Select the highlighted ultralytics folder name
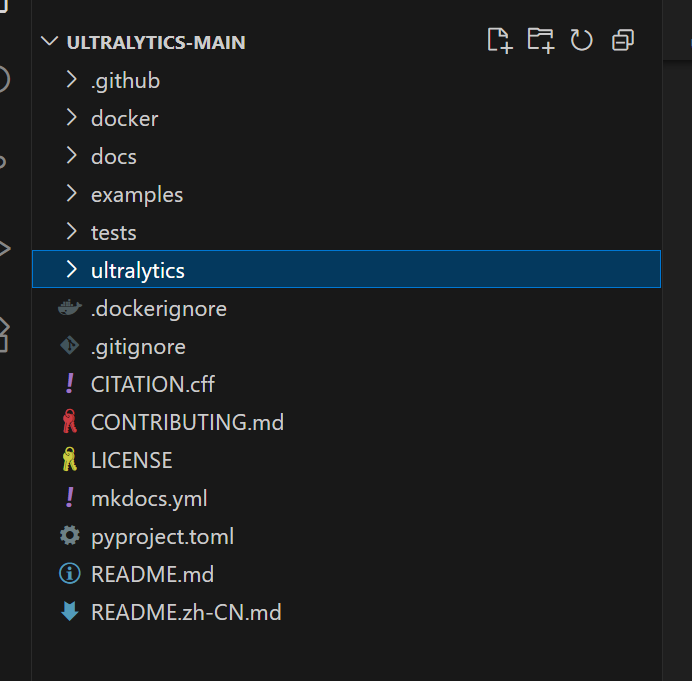Screen dimensions: 692x681 (138, 271)
